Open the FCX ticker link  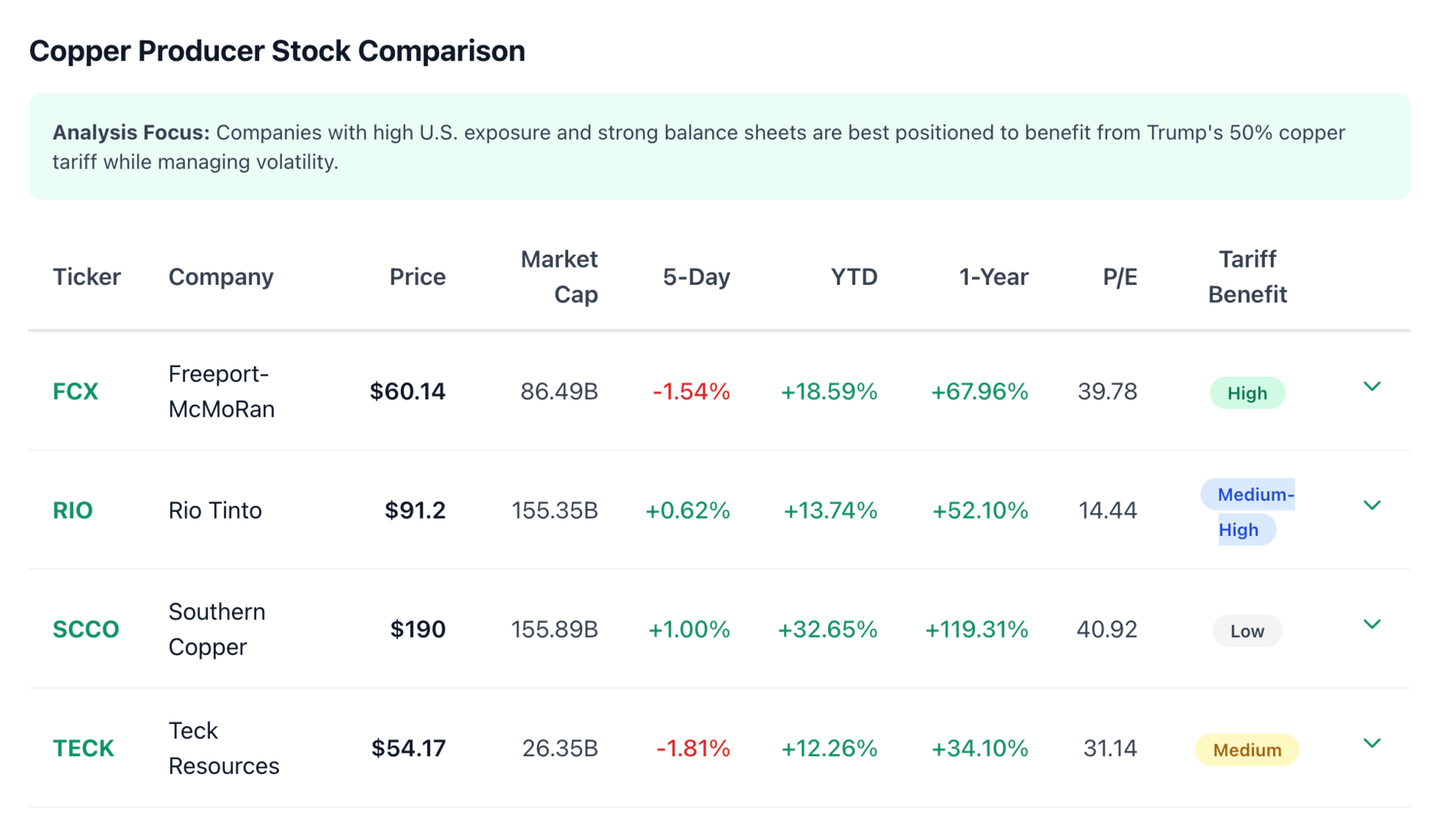tap(76, 392)
